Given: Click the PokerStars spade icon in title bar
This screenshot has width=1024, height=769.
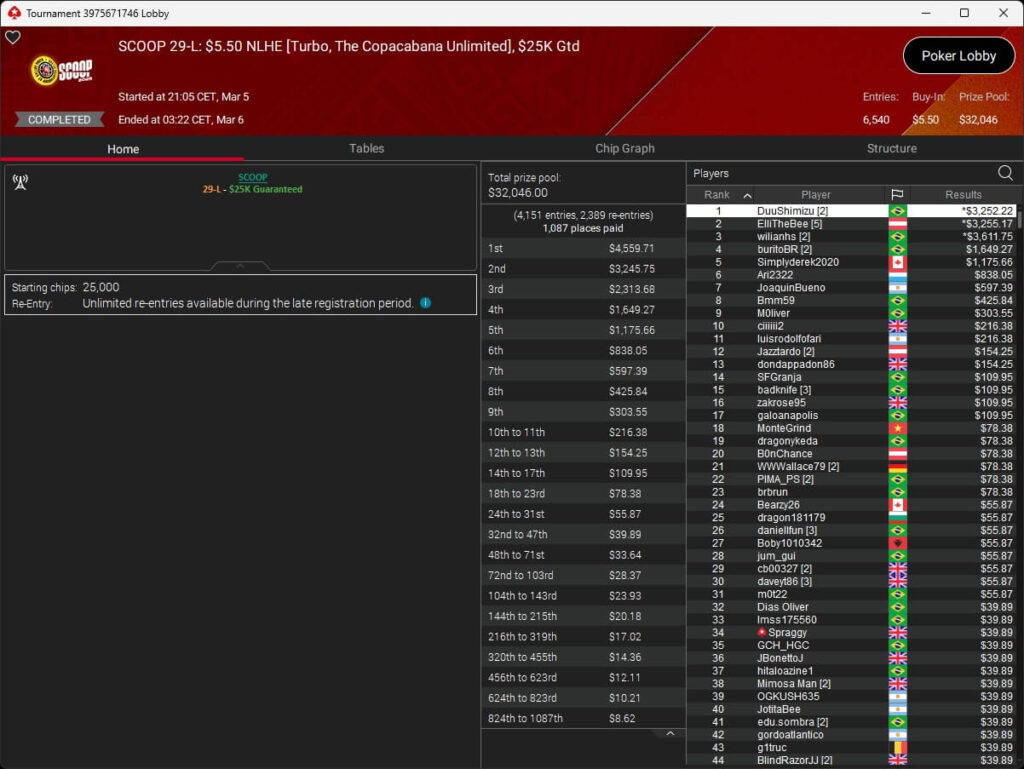Looking at the screenshot, I should pos(13,13).
